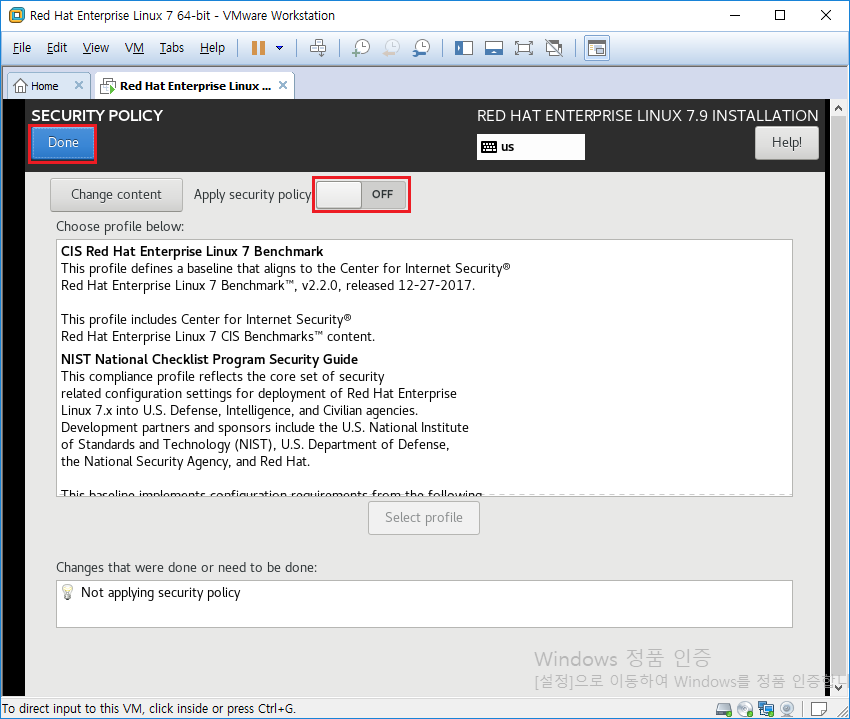Open the power options dropdown arrow

[x=280, y=48]
